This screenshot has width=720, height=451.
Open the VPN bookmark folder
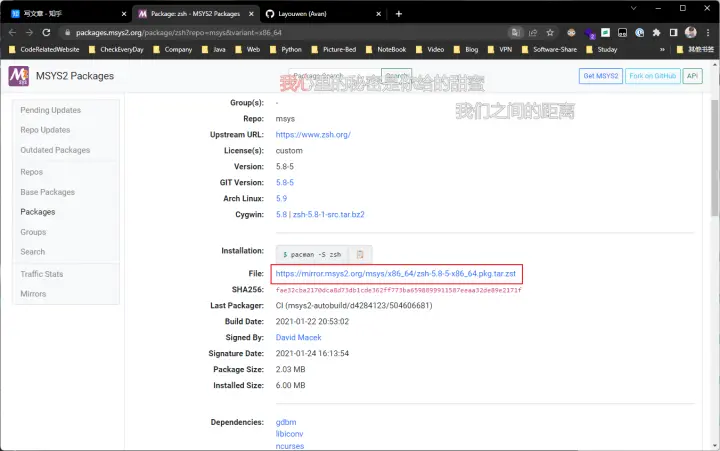click(x=500, y=50)
